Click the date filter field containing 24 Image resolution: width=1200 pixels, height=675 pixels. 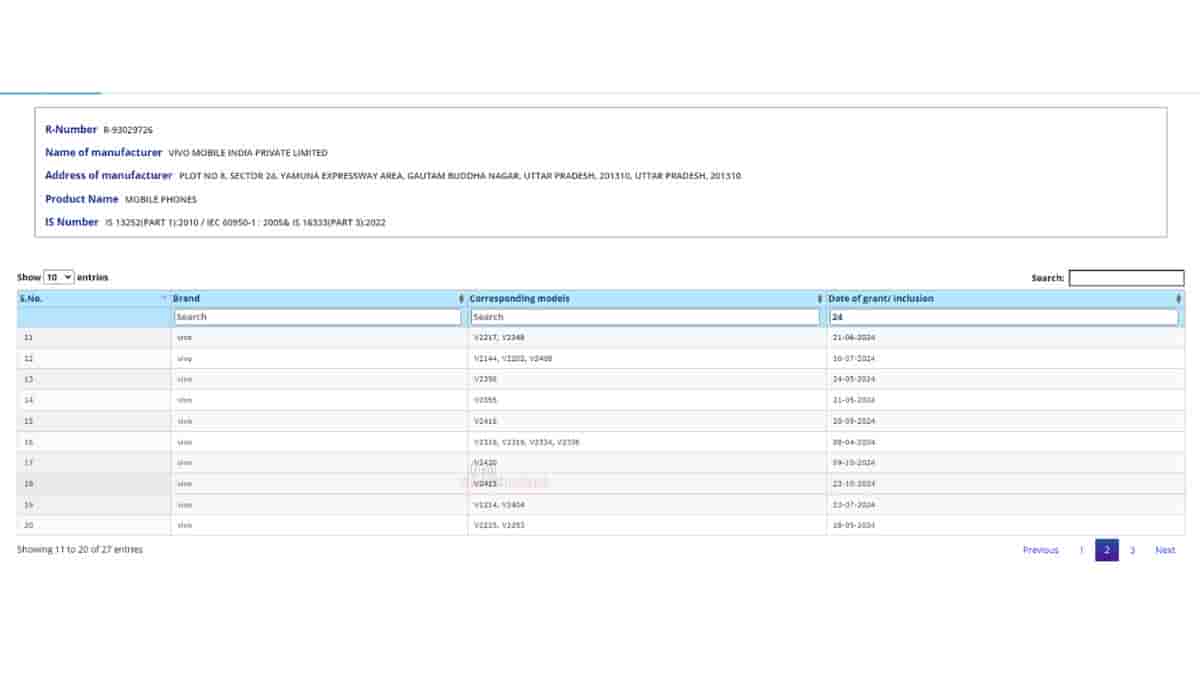click(x=1003, y=317)
